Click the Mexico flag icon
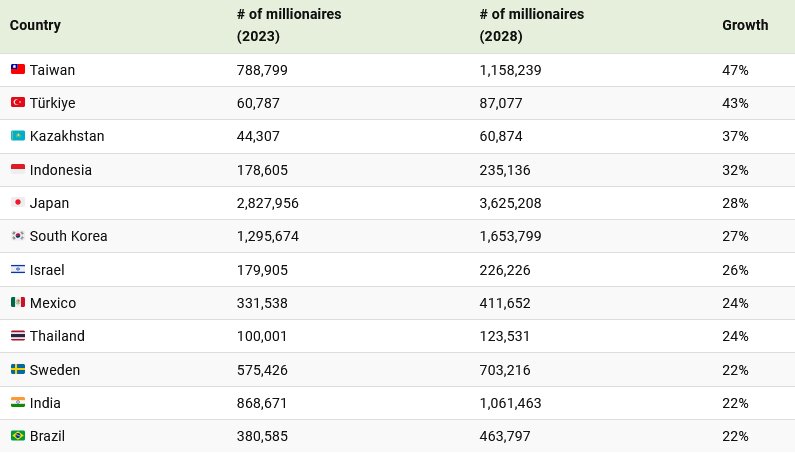The height and width of the screenshot is (454, 795). (x=17, y=303)
